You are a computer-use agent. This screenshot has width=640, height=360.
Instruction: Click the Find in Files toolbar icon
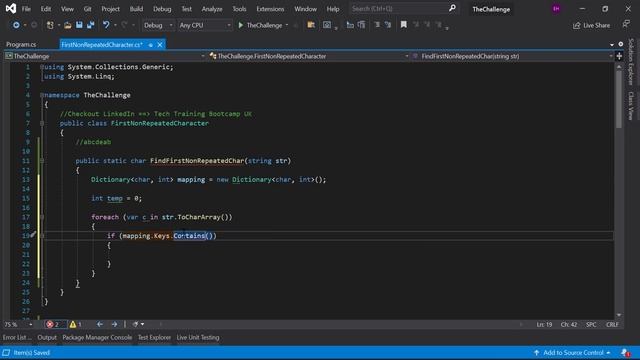point(311,25)
